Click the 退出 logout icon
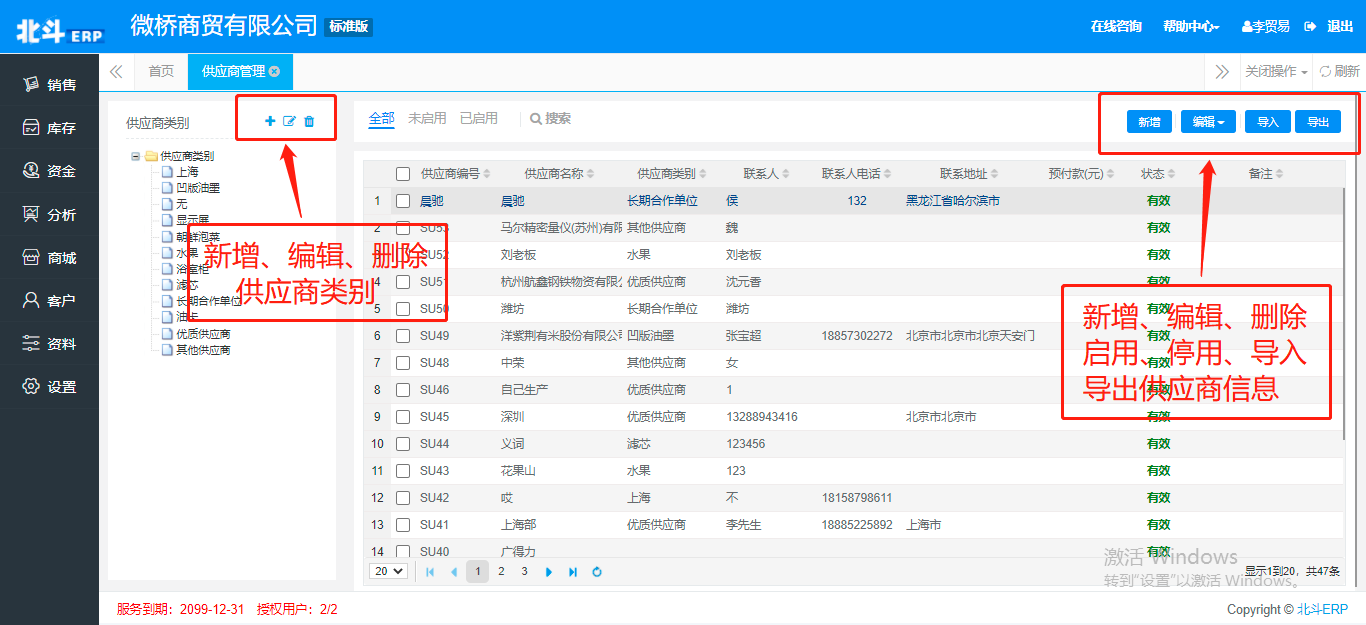This screenshot has width=1366, height=625. click(1310, 26)
